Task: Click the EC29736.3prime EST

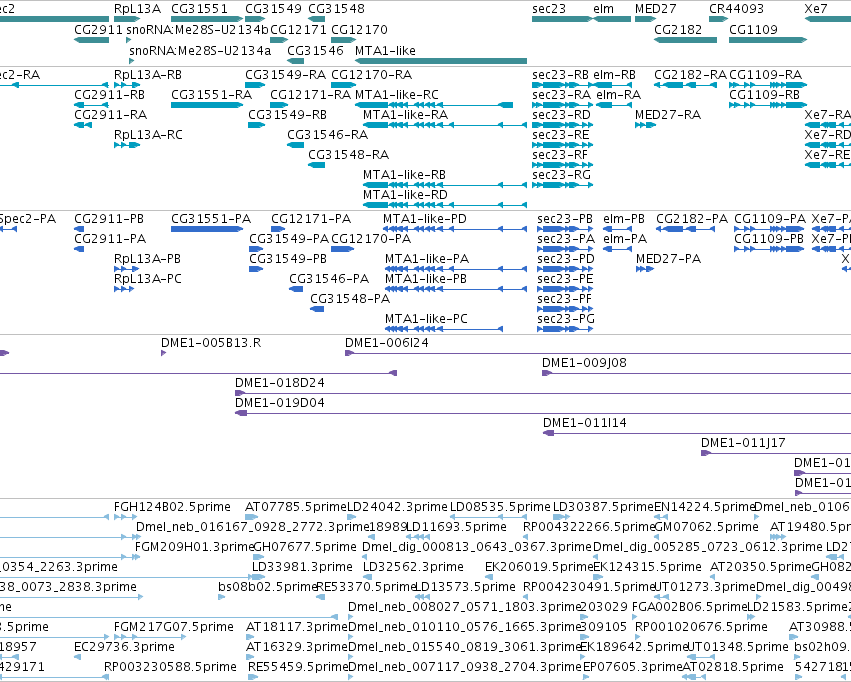Action: (78, 657)
